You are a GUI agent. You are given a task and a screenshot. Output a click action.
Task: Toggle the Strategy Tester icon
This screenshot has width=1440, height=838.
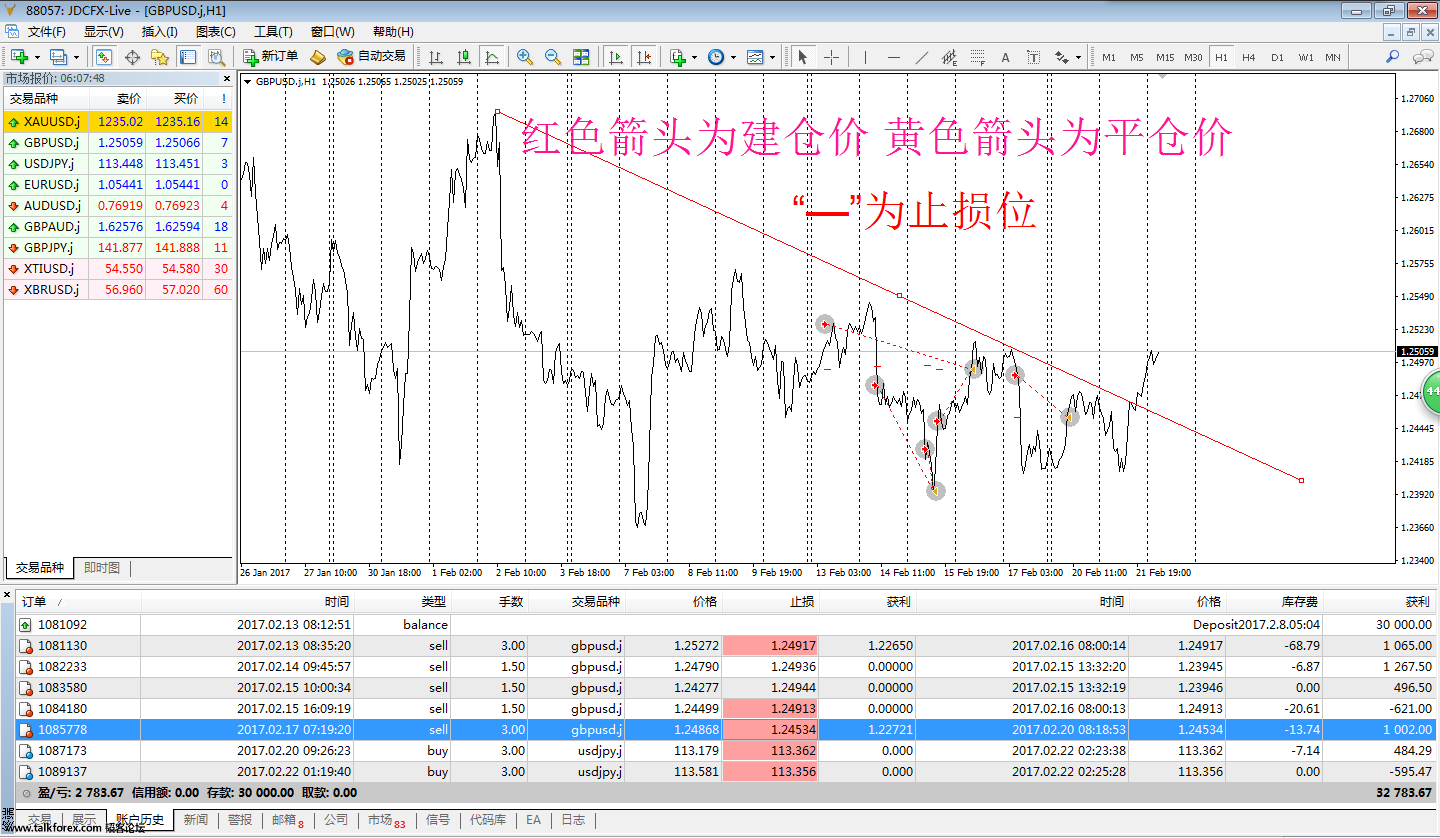coord(216,57)
